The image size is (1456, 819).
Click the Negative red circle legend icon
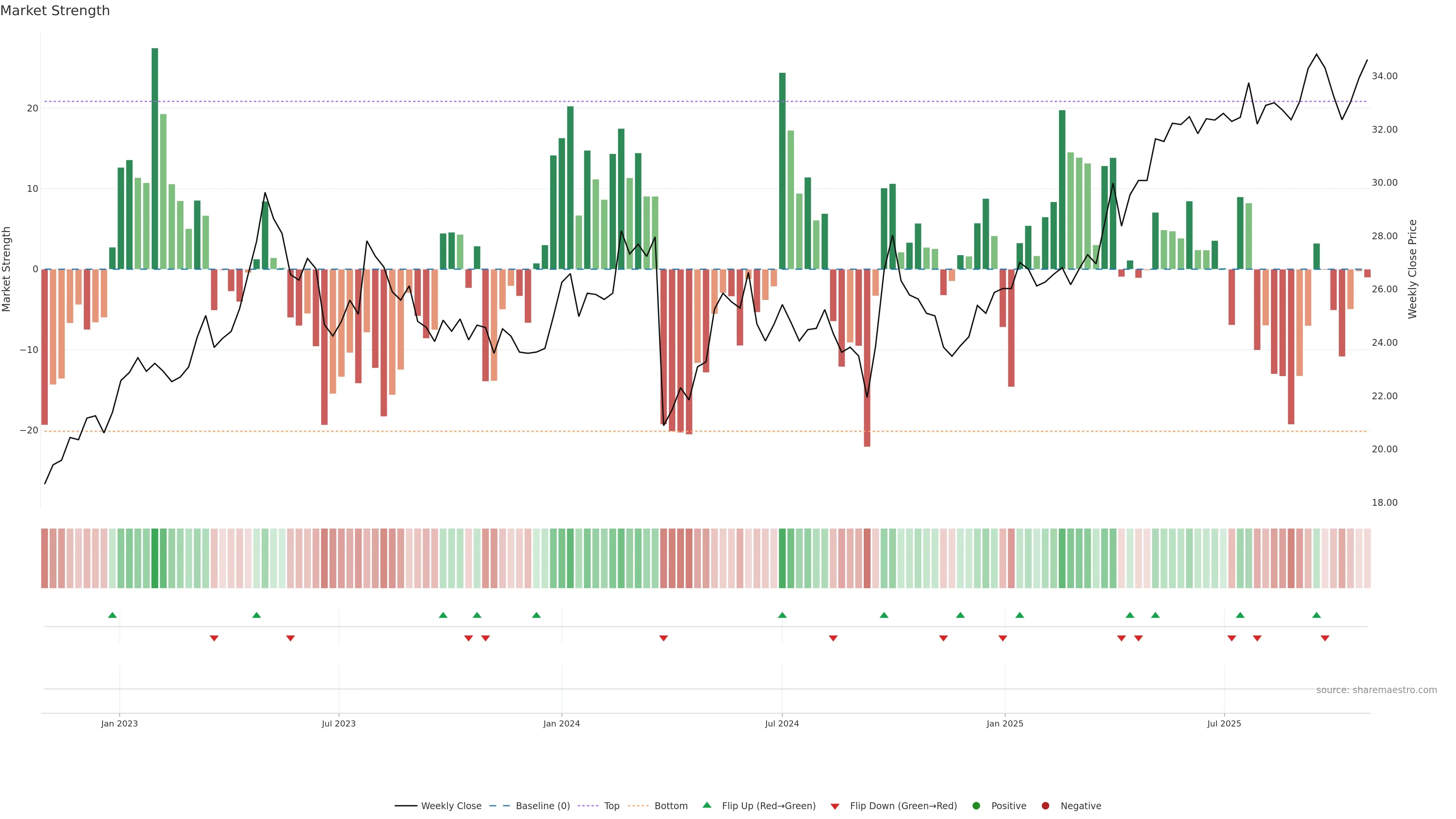pyautogui.click(x=1045, y=806)
